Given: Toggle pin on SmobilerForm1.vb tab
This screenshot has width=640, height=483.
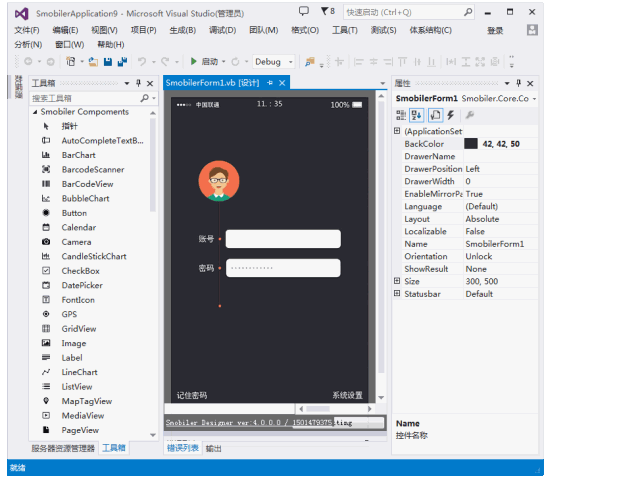Looking at the screenshot, I should point(270,83).
